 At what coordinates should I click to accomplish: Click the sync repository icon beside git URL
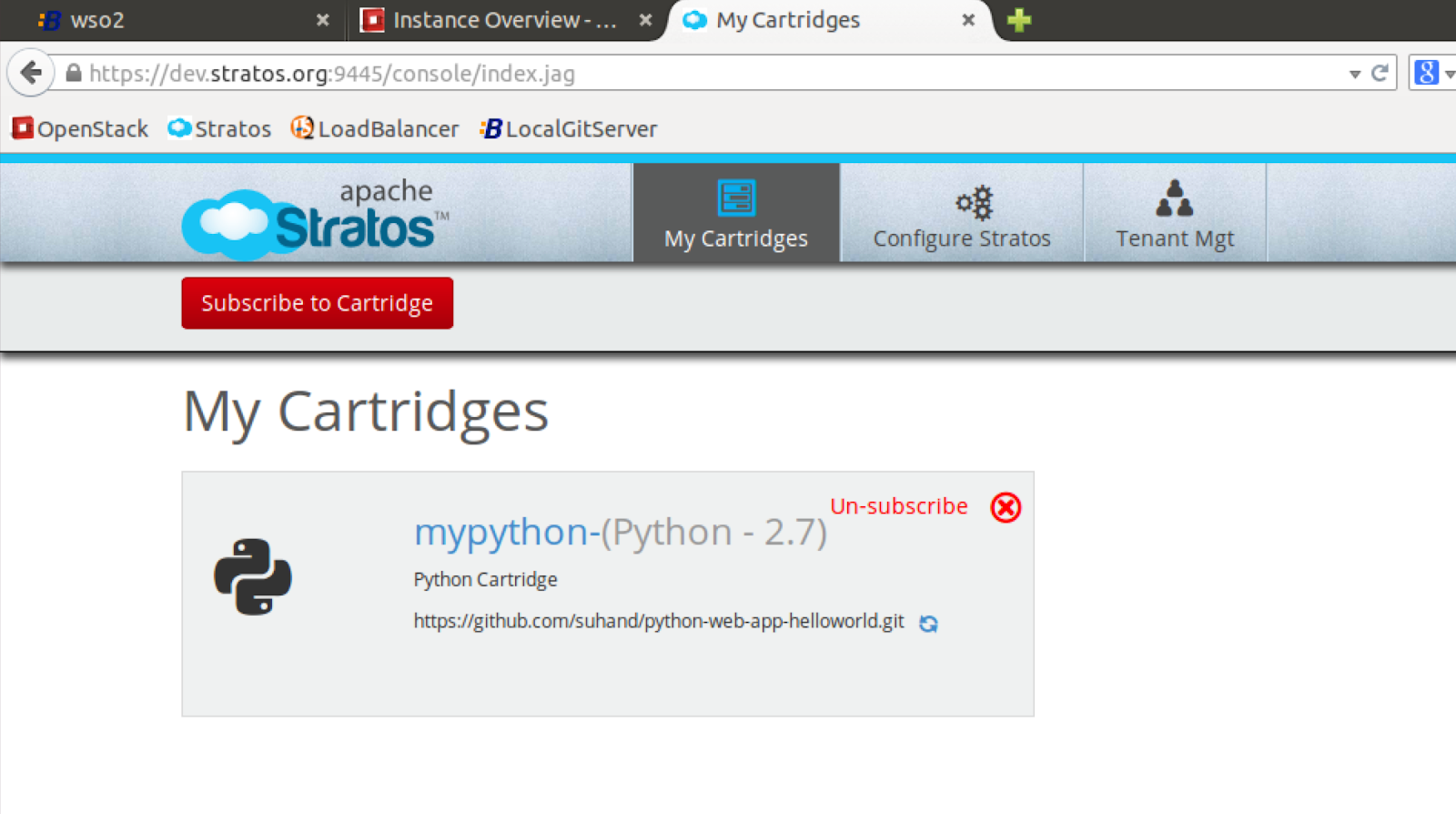click(928, 623)
